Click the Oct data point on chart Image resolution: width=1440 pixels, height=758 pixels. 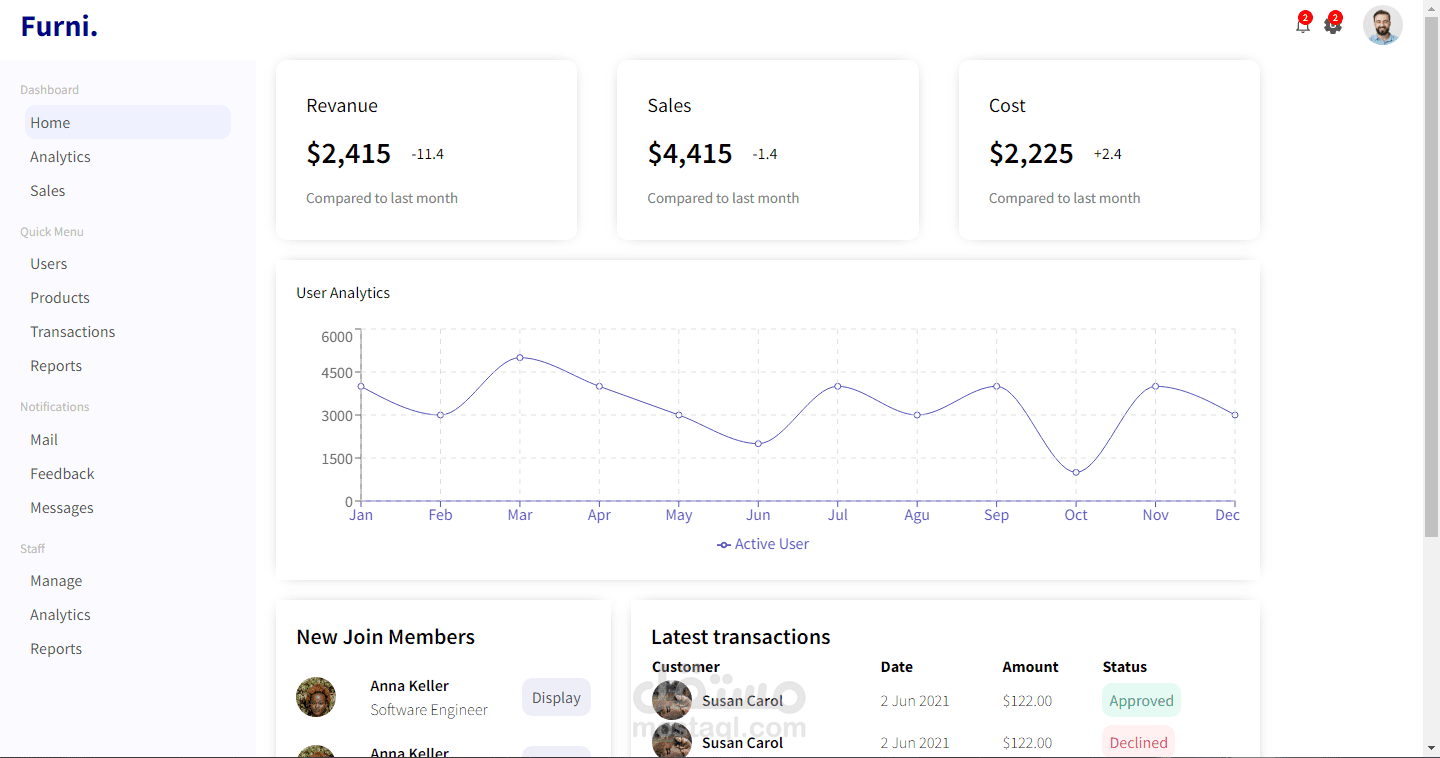1076,472
